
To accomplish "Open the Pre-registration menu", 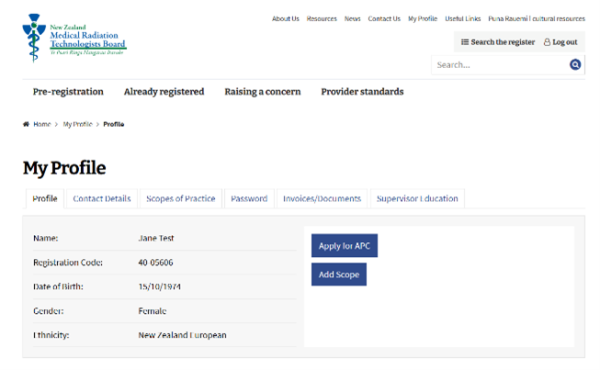I will pos(68,92).
